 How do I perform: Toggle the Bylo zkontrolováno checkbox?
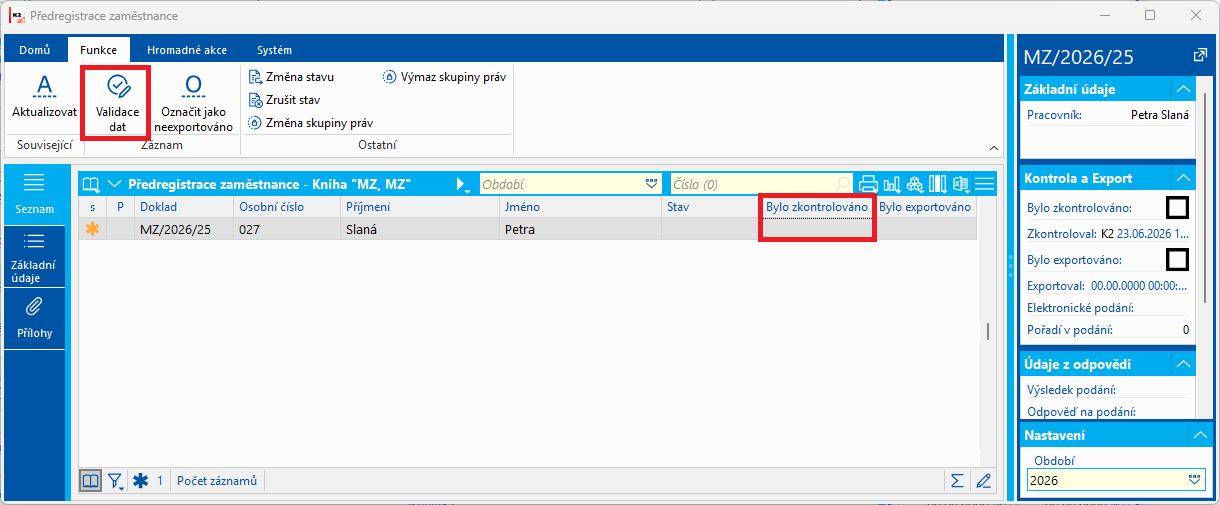pyautogui.click(x=1178, y=208)
